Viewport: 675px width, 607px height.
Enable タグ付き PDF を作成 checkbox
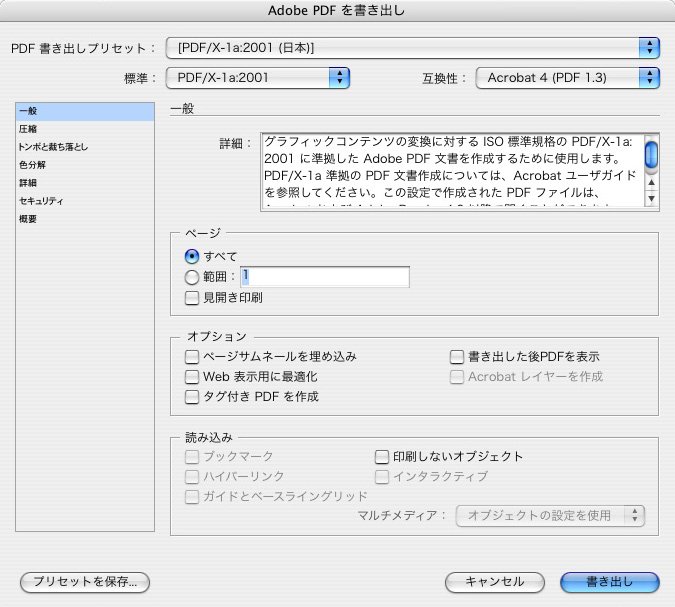click(192, 396)
